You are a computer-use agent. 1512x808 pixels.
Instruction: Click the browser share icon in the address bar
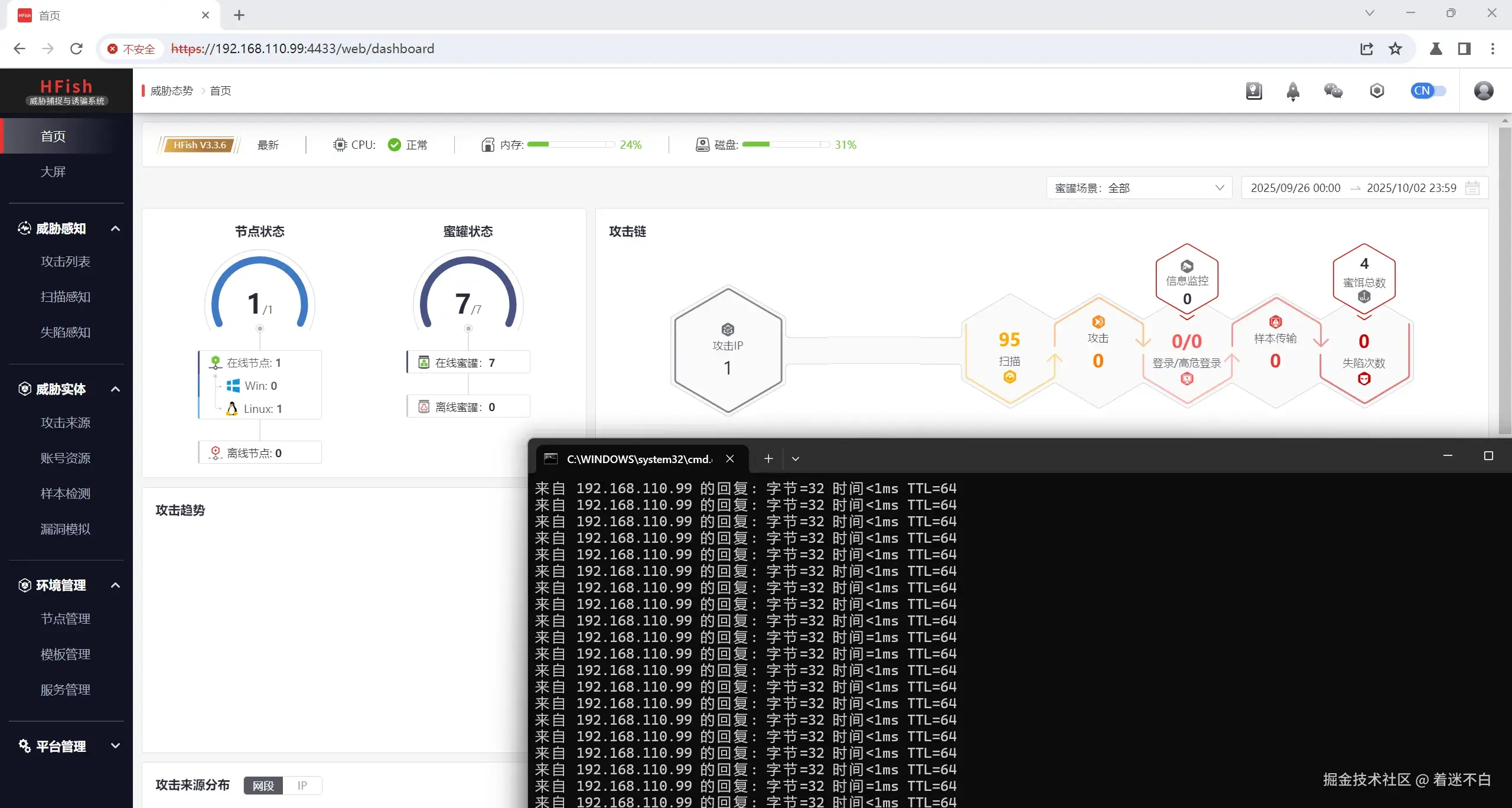coord(1367,48)
